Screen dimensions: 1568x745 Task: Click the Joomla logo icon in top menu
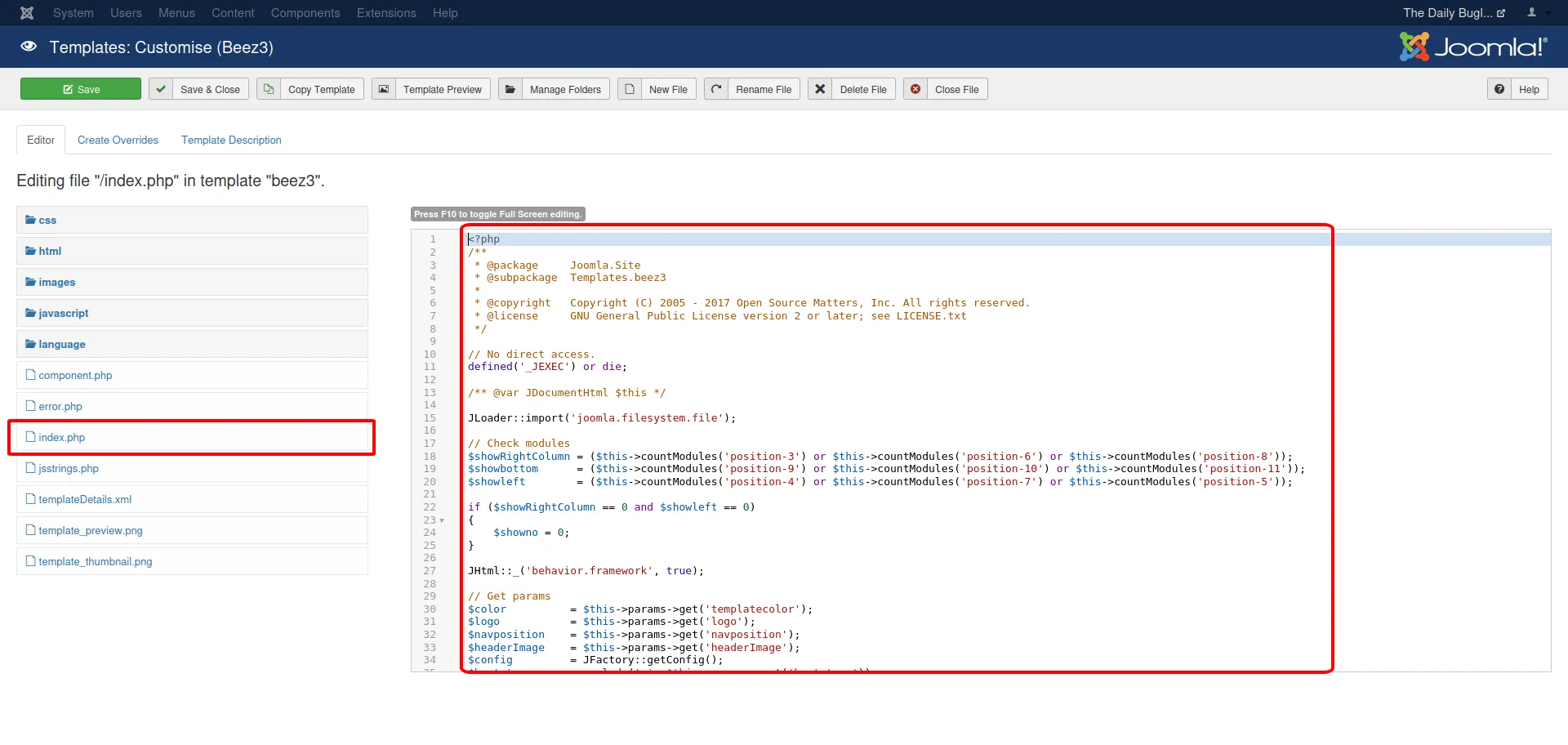[27, 13]
